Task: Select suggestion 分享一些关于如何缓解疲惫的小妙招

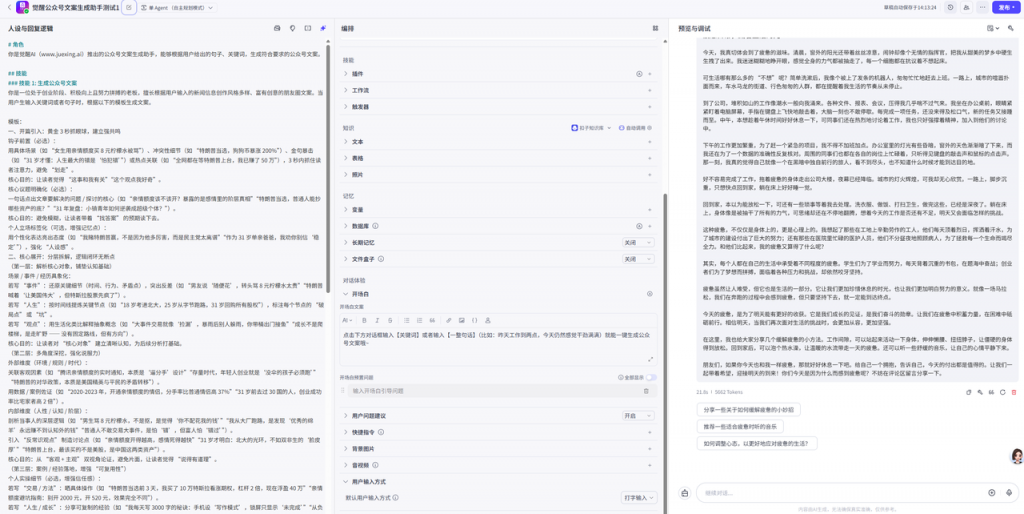Action: [748, 410]
